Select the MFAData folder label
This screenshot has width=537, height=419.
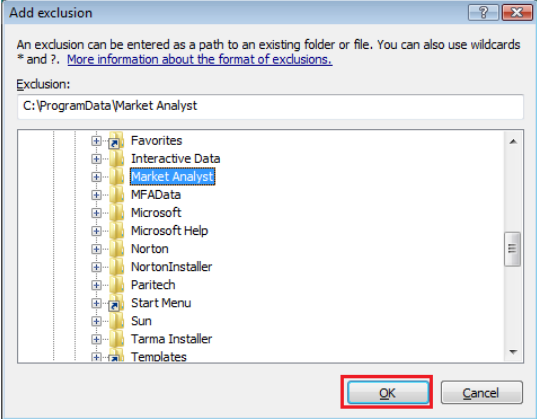point(156,195)
